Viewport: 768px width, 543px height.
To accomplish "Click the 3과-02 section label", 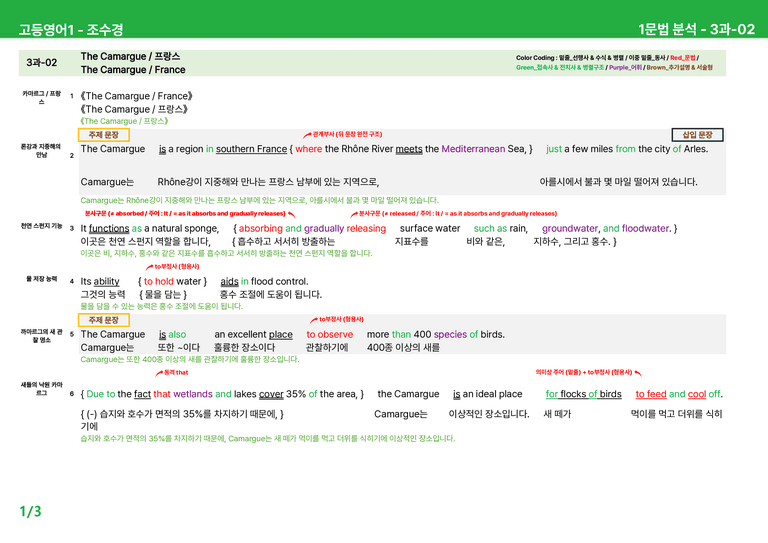I will (42, 63).
